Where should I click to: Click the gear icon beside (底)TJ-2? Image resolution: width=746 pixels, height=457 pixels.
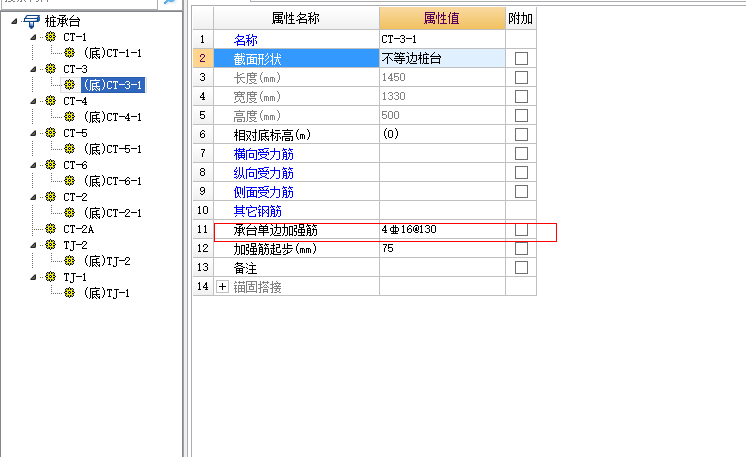click(x=69, y=261)
